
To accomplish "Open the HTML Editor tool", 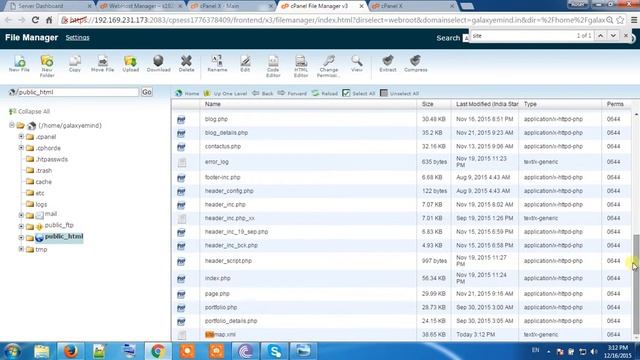I will [301, 66].
